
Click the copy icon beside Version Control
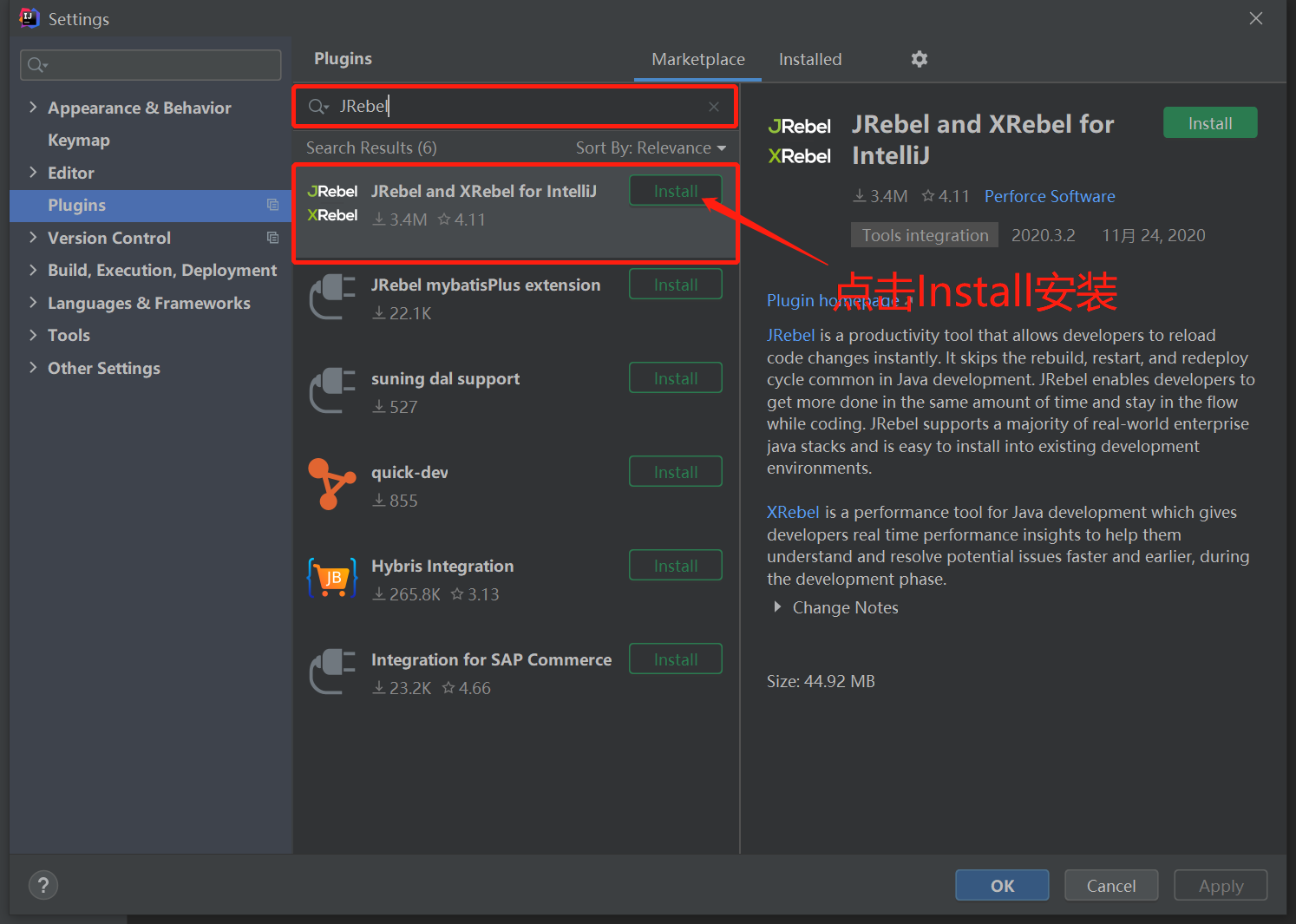tap(272, 238)
